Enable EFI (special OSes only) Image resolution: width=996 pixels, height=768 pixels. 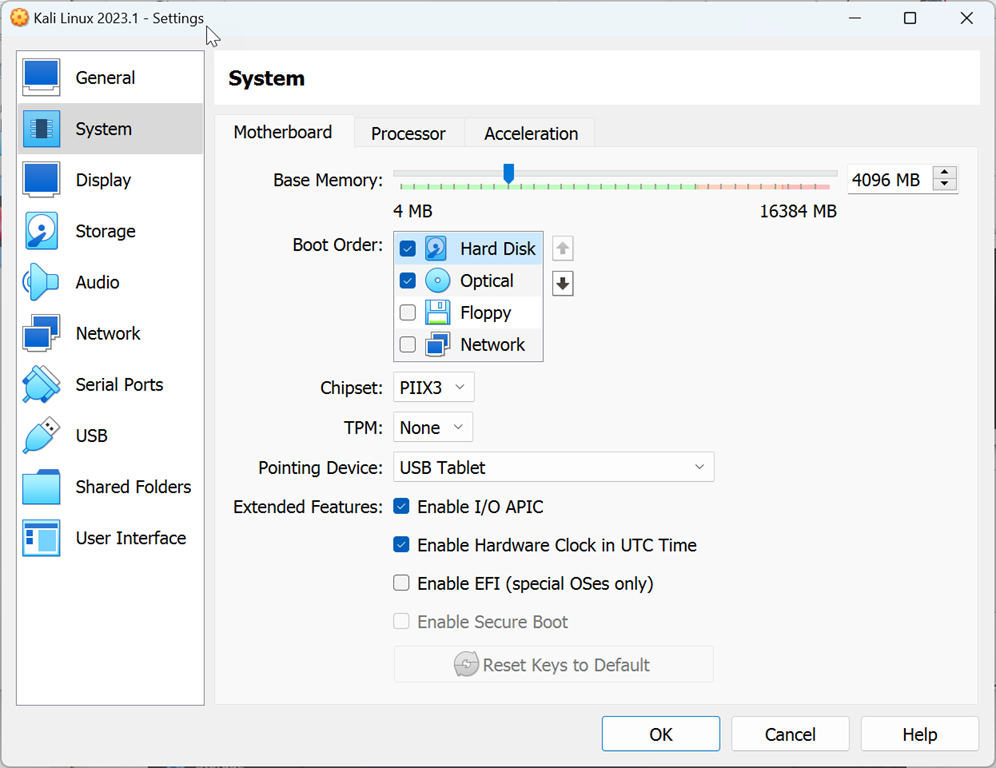point(401,583)
